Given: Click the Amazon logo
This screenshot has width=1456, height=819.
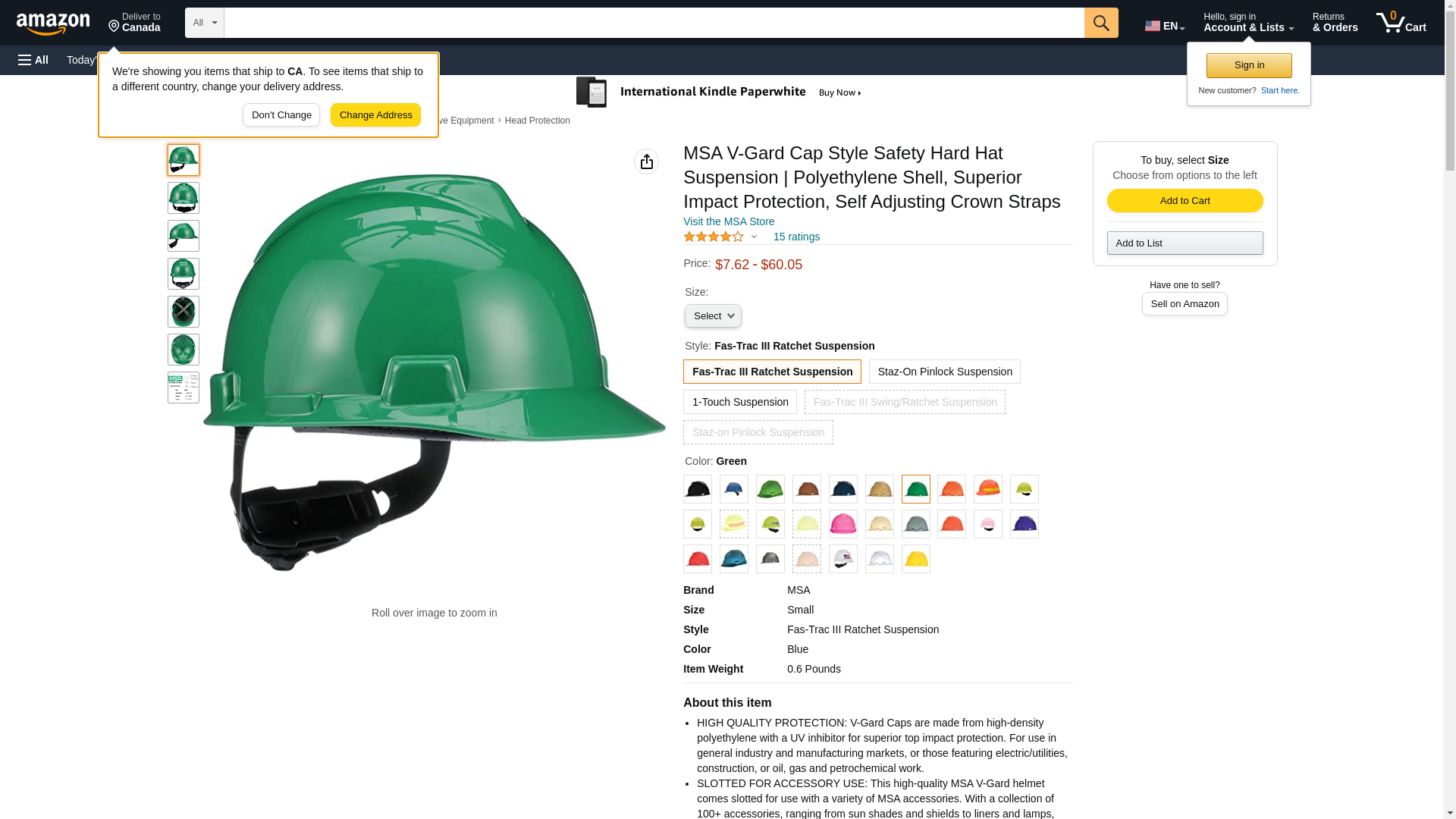Looking at the screenshot, I should 53,24.
